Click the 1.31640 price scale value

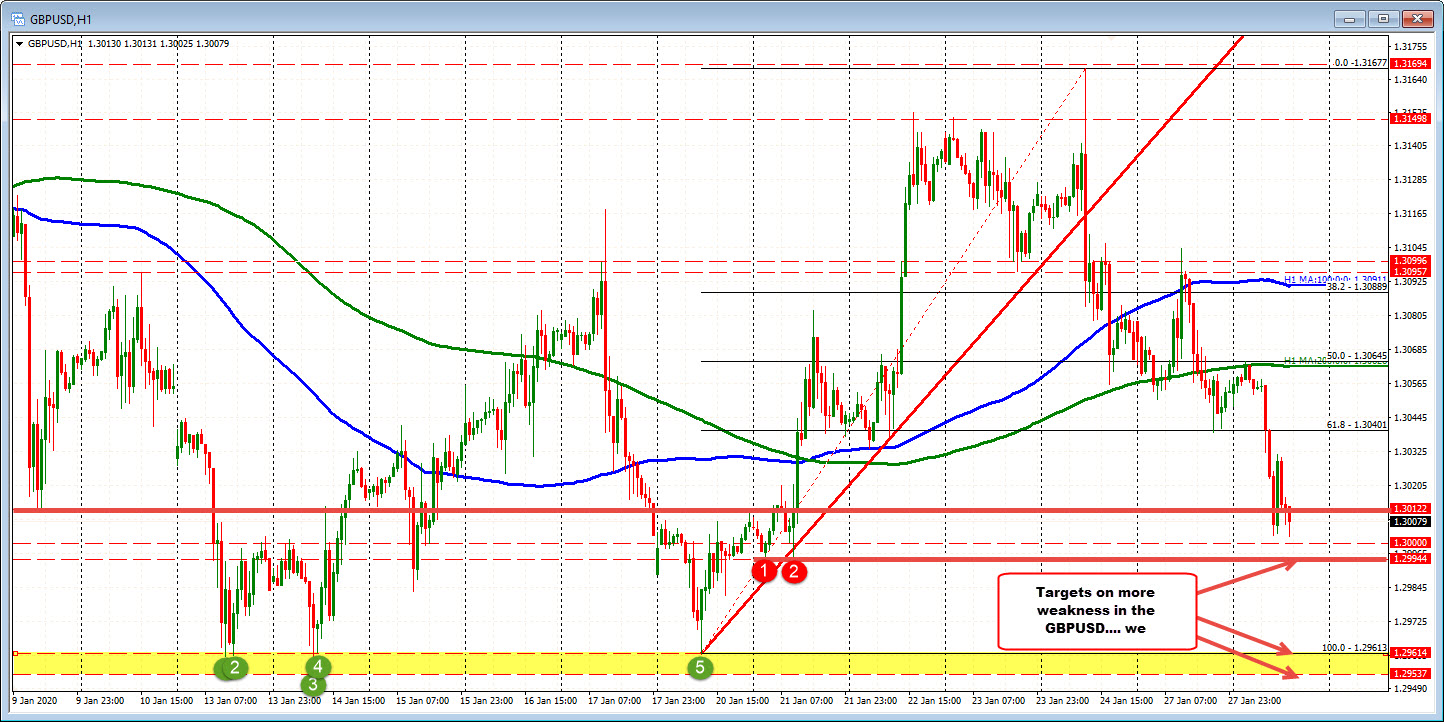pyautogui.click(x=1413, y=79)
